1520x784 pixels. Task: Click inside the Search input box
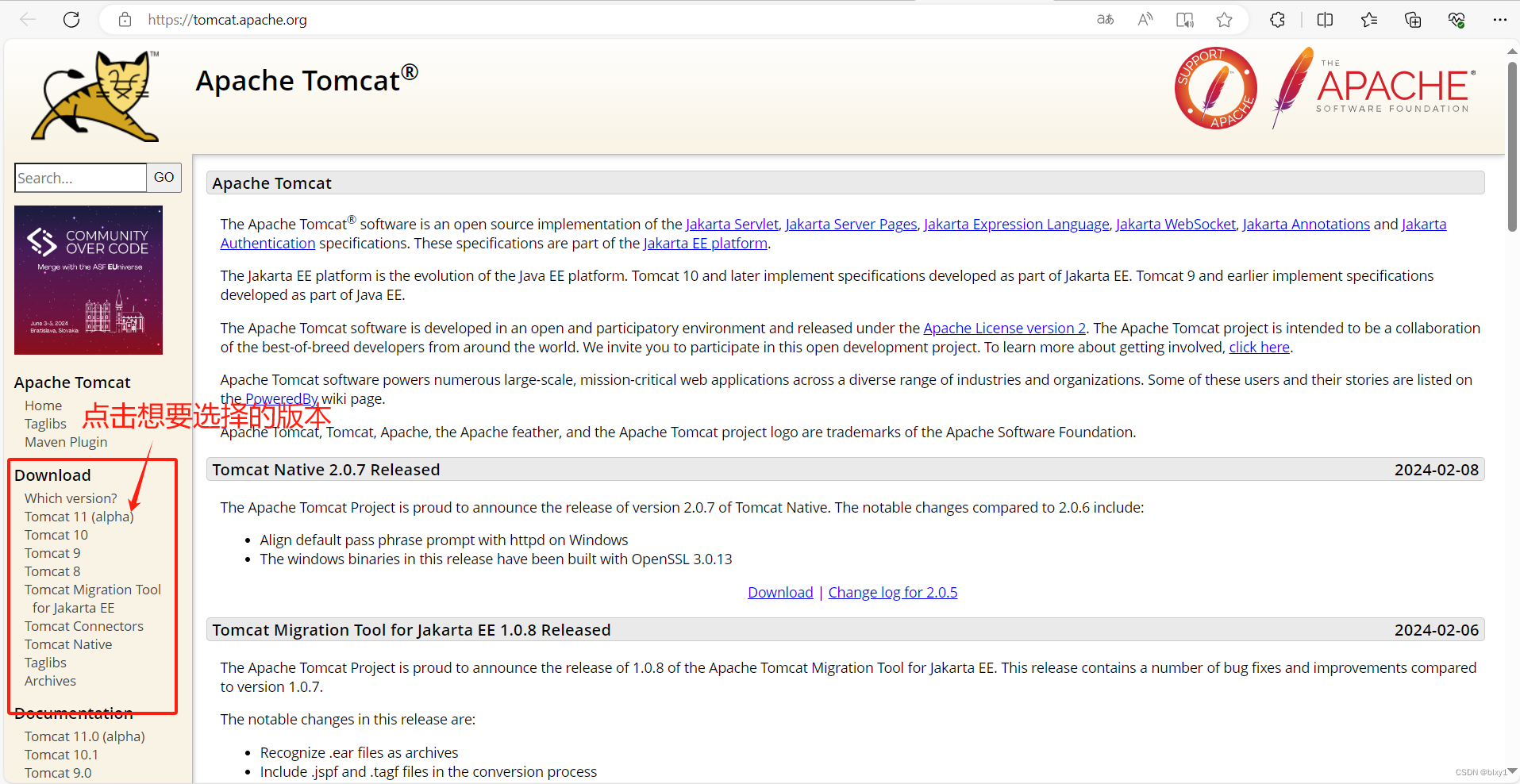pyautogui.click(x=79, y=177)
